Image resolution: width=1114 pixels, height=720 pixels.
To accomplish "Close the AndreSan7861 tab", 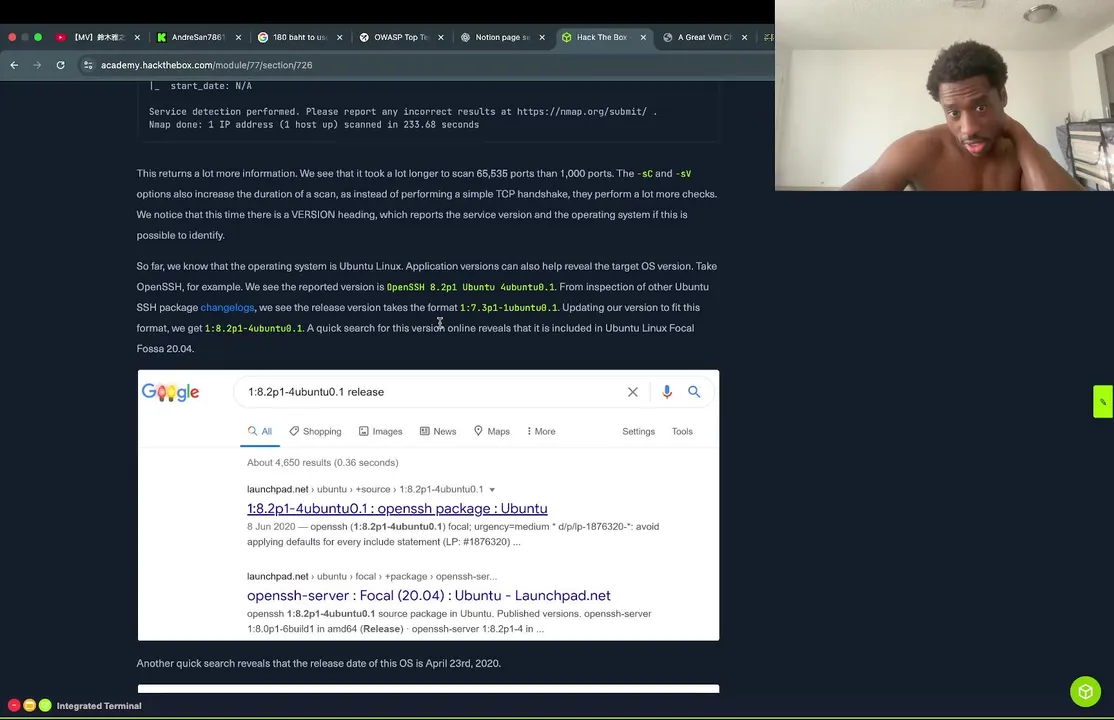I will 238,37.
